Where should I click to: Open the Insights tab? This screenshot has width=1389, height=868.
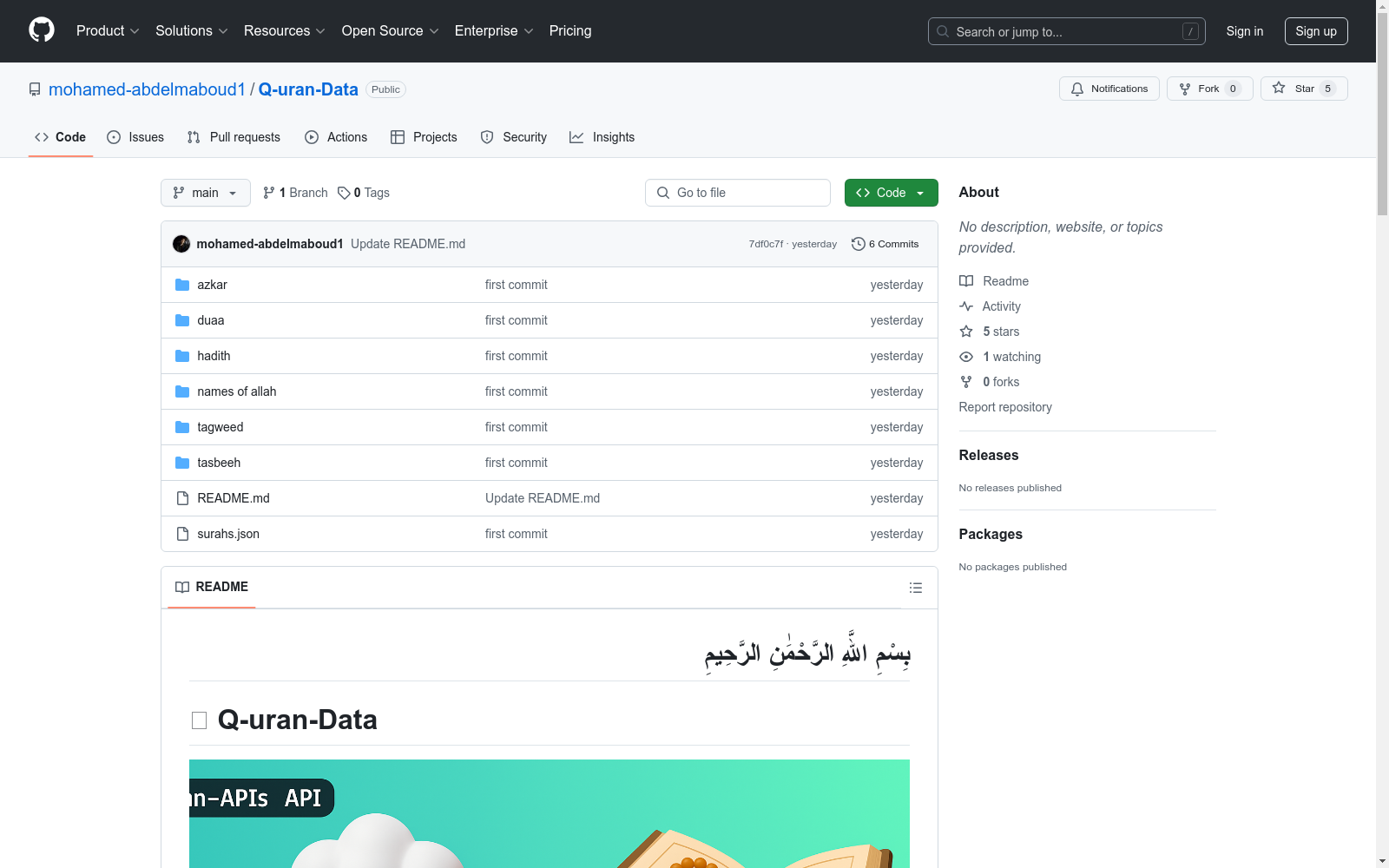click(602, 137)
